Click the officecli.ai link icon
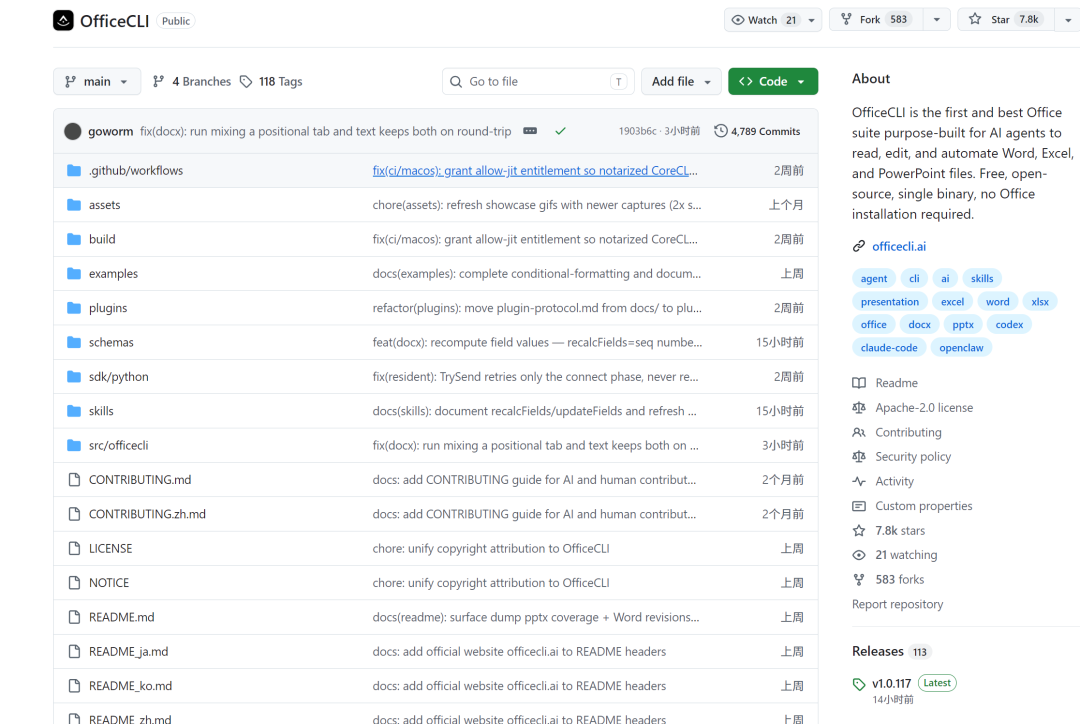Image resolution: width=1080 pixels, height=724 pixels. tap(859, 246)
